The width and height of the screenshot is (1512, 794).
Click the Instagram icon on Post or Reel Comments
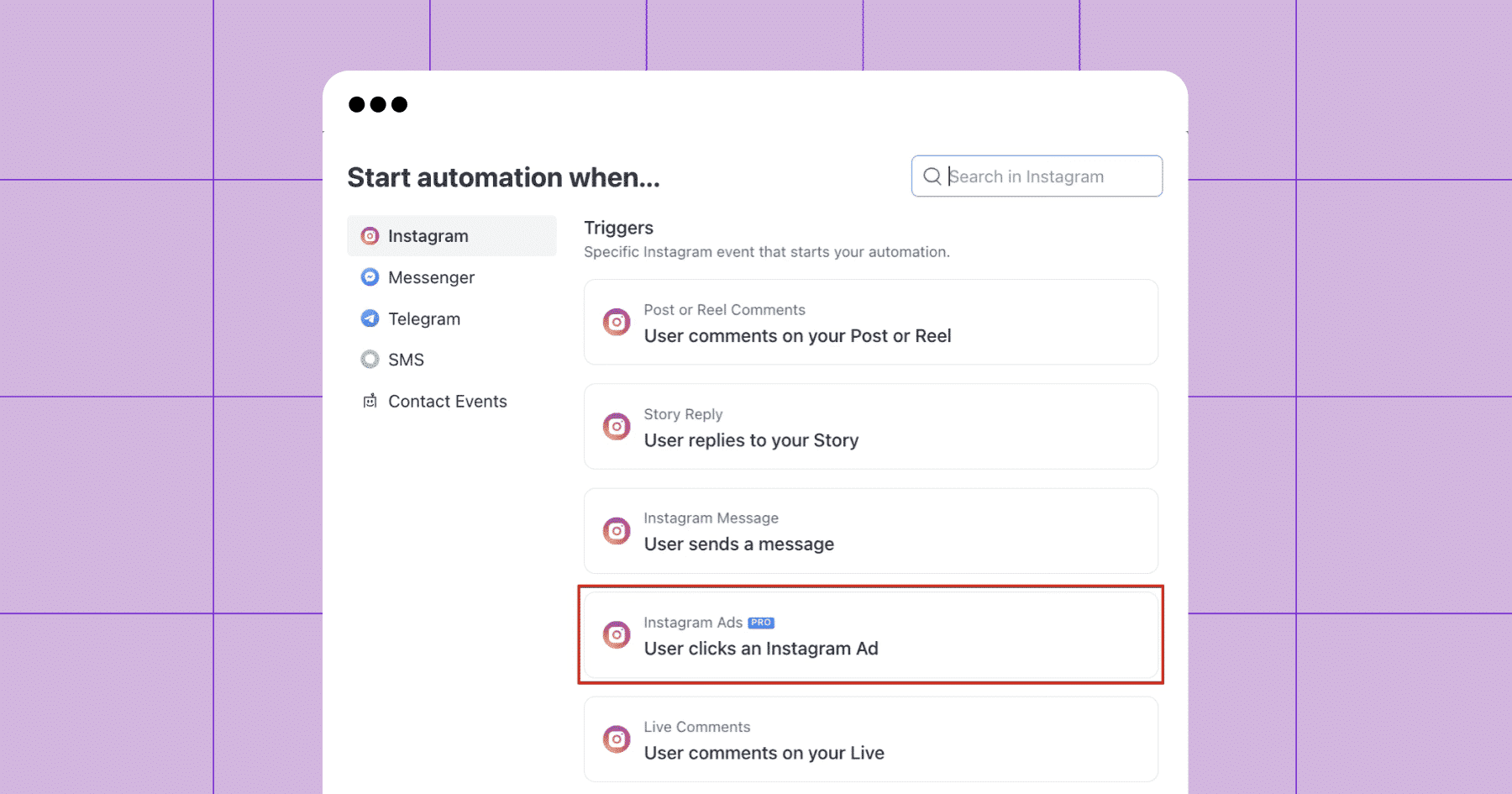coord(617,323)
